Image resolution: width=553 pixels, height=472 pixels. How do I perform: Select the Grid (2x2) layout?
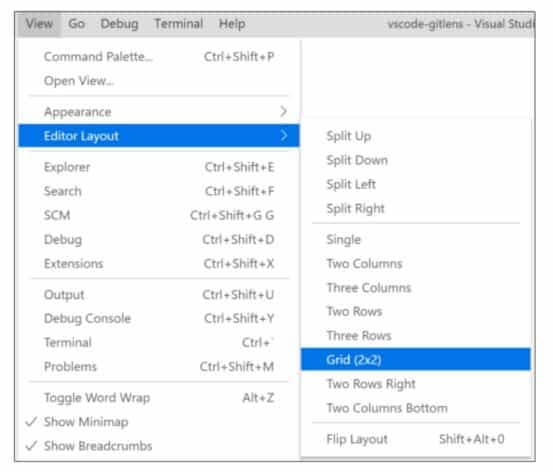coord(415,360)
